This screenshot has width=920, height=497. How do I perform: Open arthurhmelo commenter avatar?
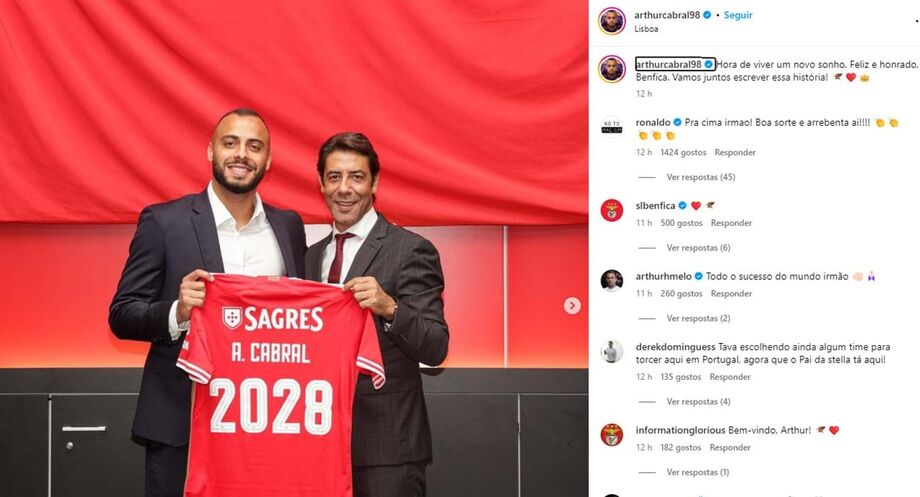point(612,280)
